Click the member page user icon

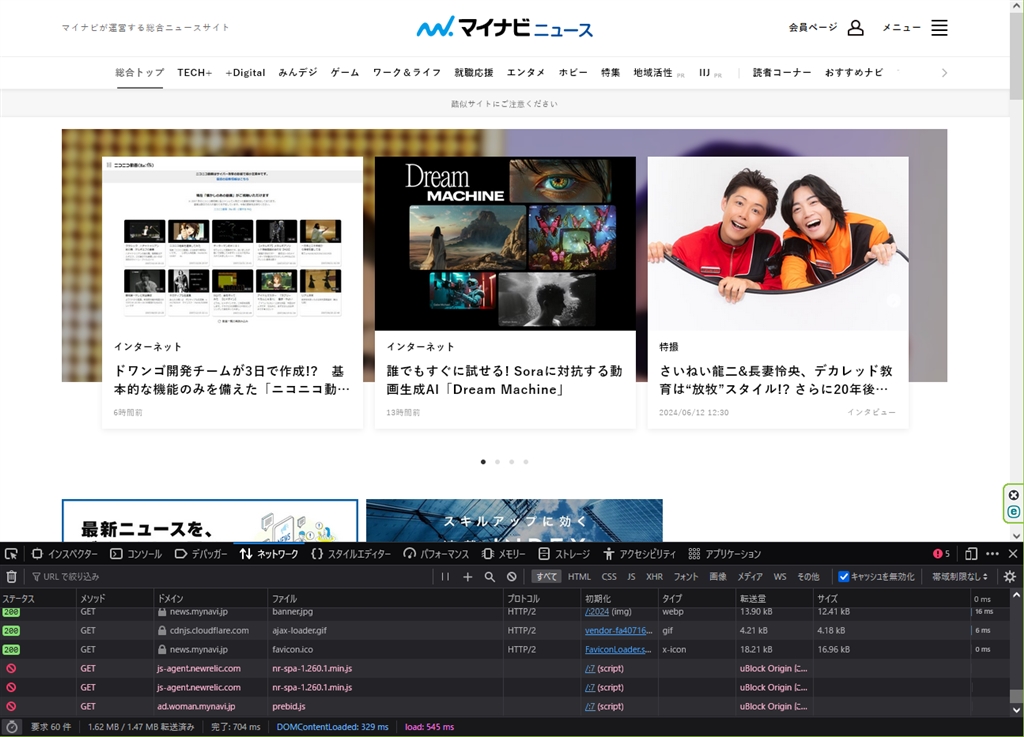tap(855, 28)
